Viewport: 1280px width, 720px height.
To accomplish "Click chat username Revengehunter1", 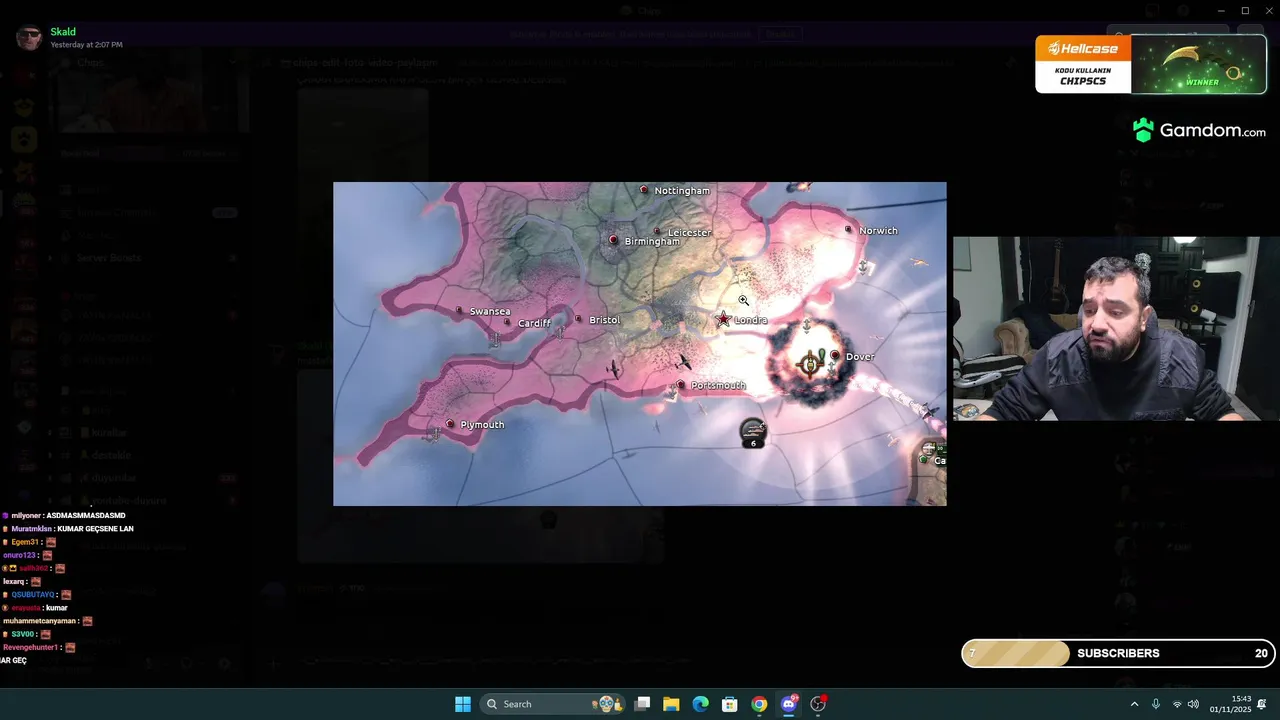I will pos(30,647).
